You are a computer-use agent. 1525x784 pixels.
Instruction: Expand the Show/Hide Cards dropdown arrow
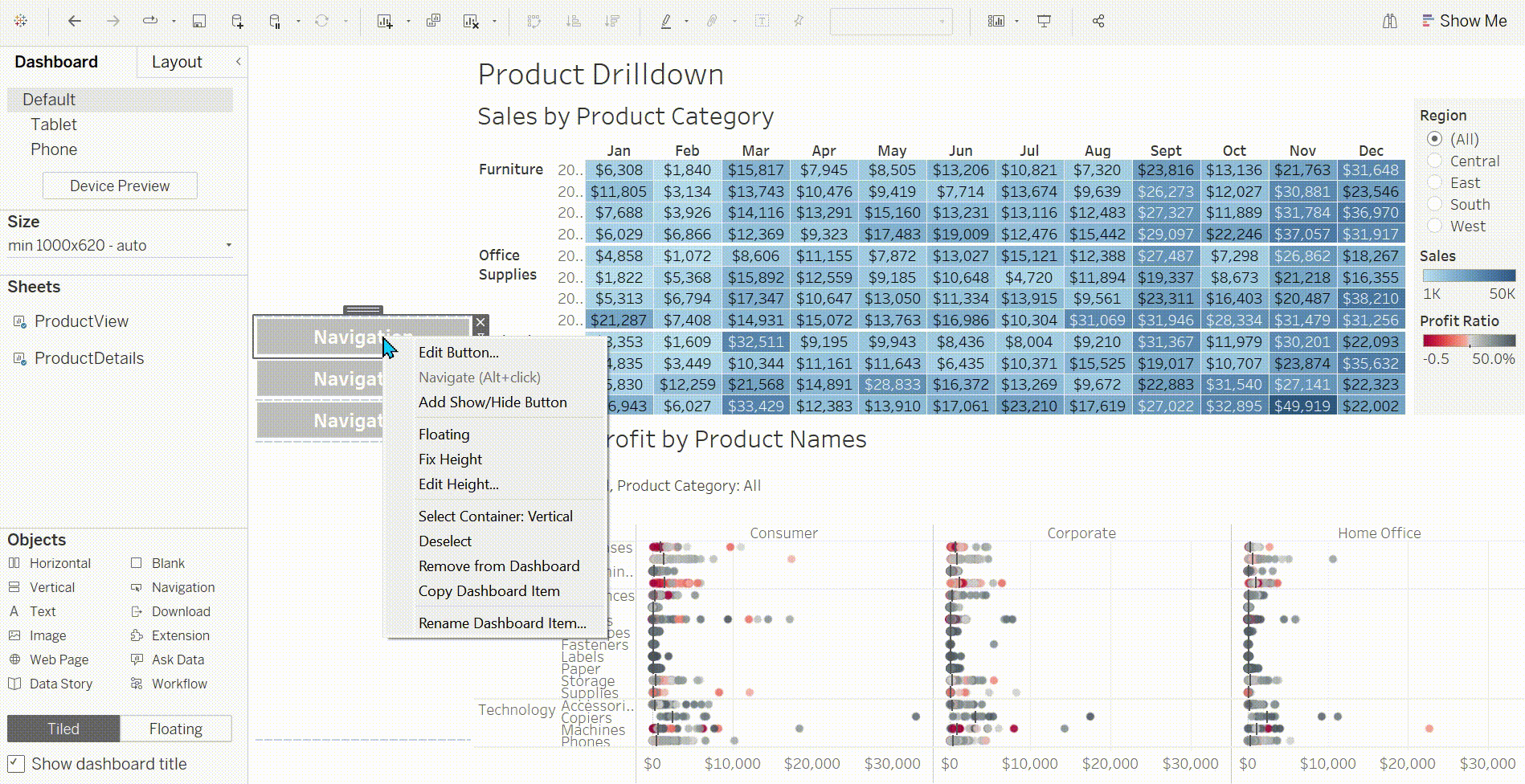(x=1017, y=22)
